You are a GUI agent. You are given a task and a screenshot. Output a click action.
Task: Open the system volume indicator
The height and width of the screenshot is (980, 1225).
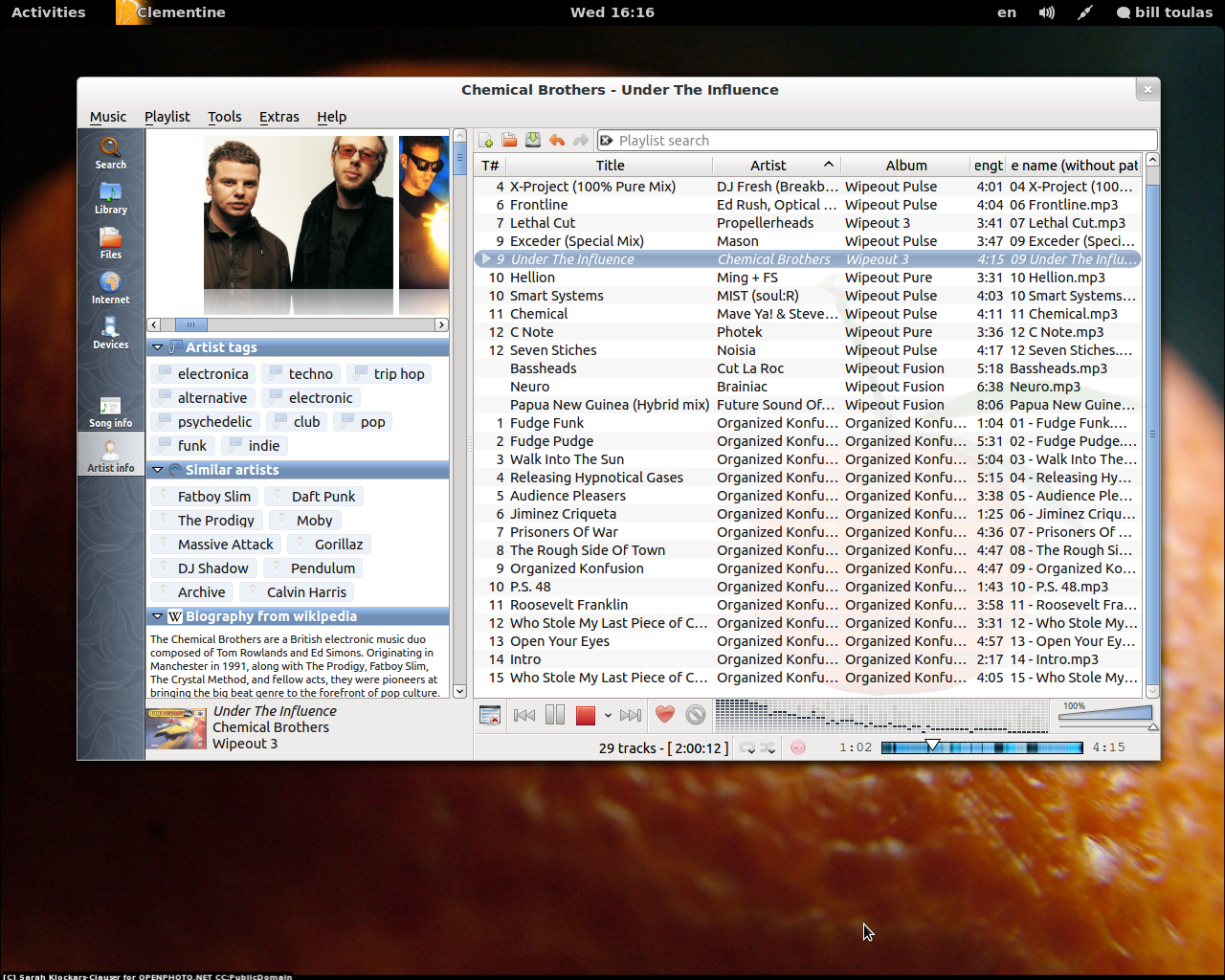1047,12
